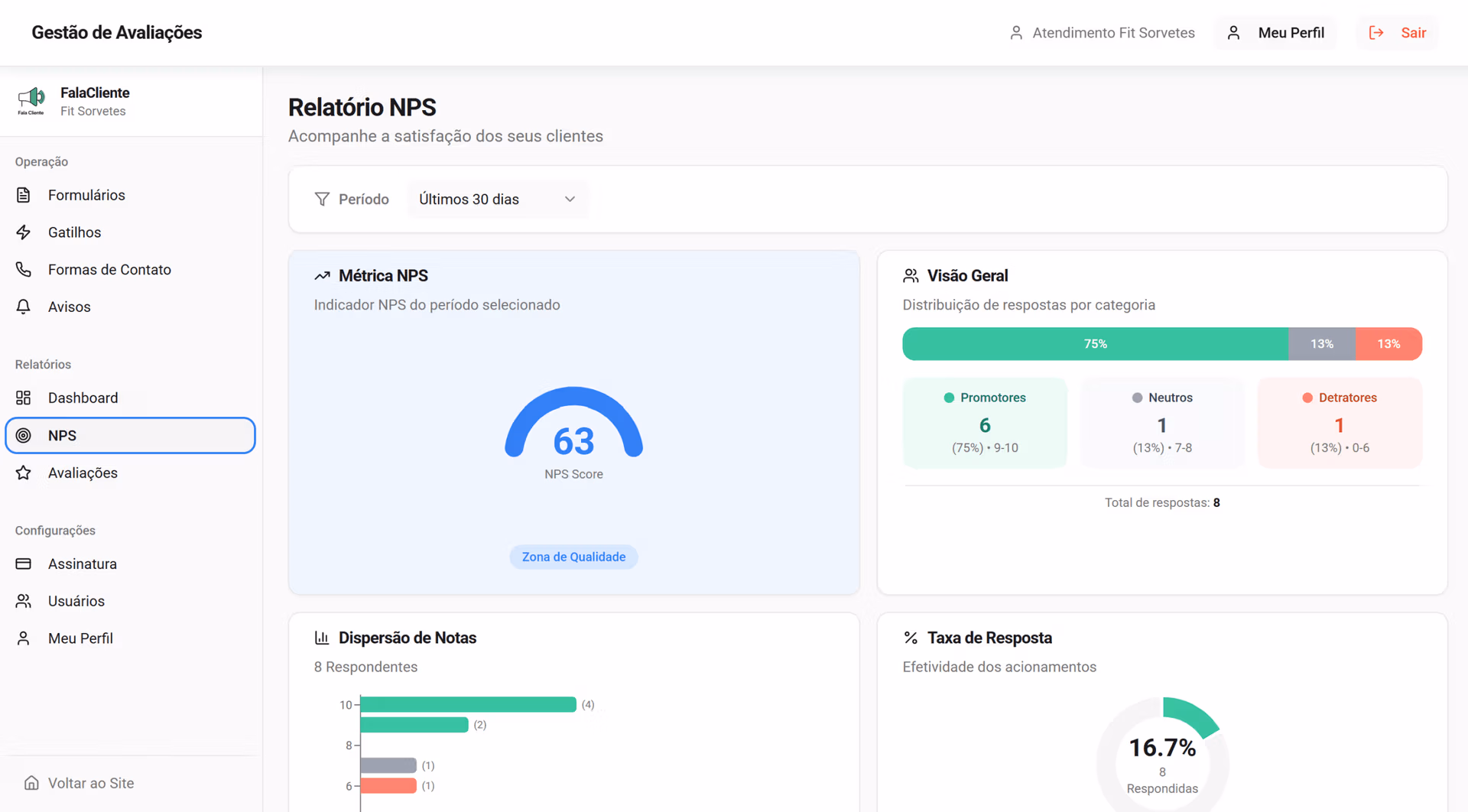Click the Avaliações star icon

pyautogui.click(x=24, y=473)
